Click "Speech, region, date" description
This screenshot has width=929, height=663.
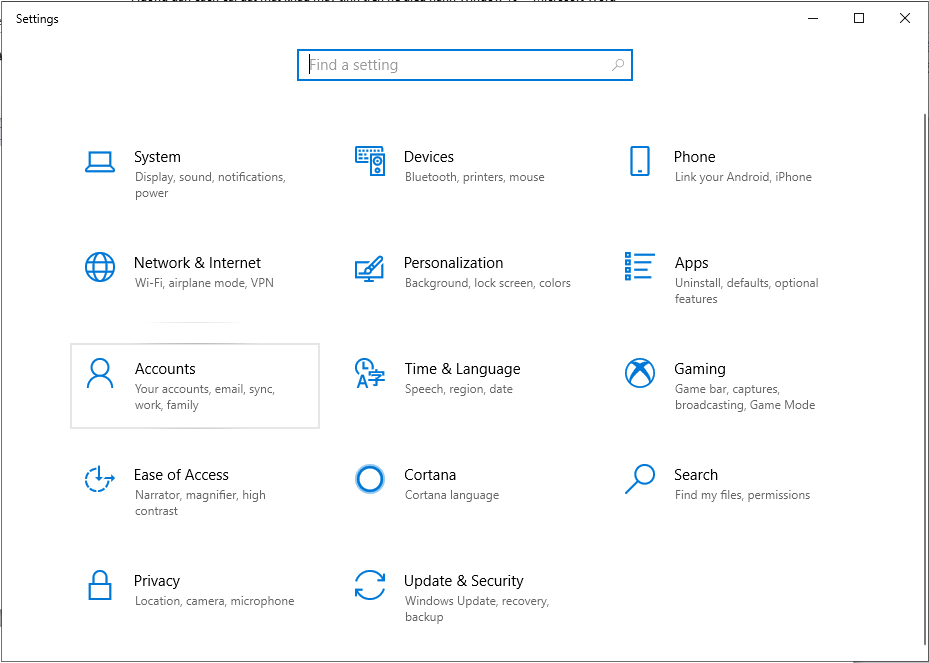click(x=459, y=389)
